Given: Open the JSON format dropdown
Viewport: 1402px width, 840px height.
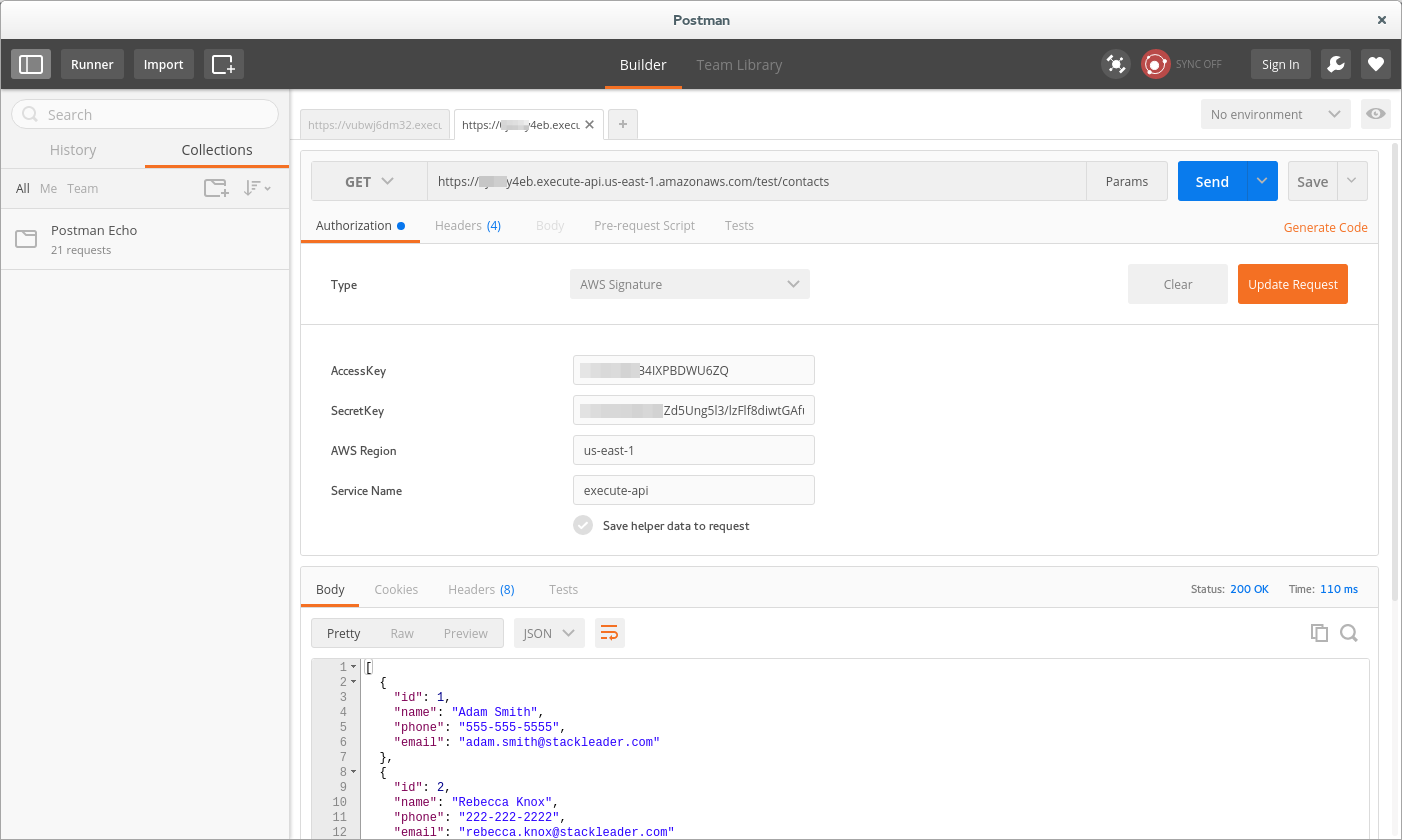Looking at the screenshot, I should coord(549,633).
